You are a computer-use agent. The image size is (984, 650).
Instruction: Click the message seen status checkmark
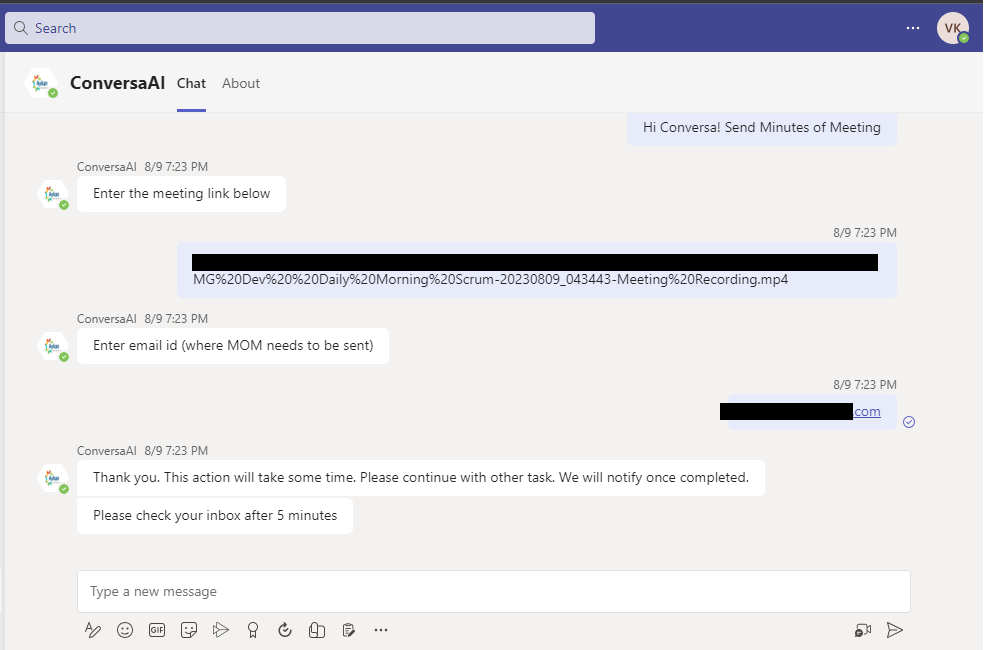coord(909,422)
